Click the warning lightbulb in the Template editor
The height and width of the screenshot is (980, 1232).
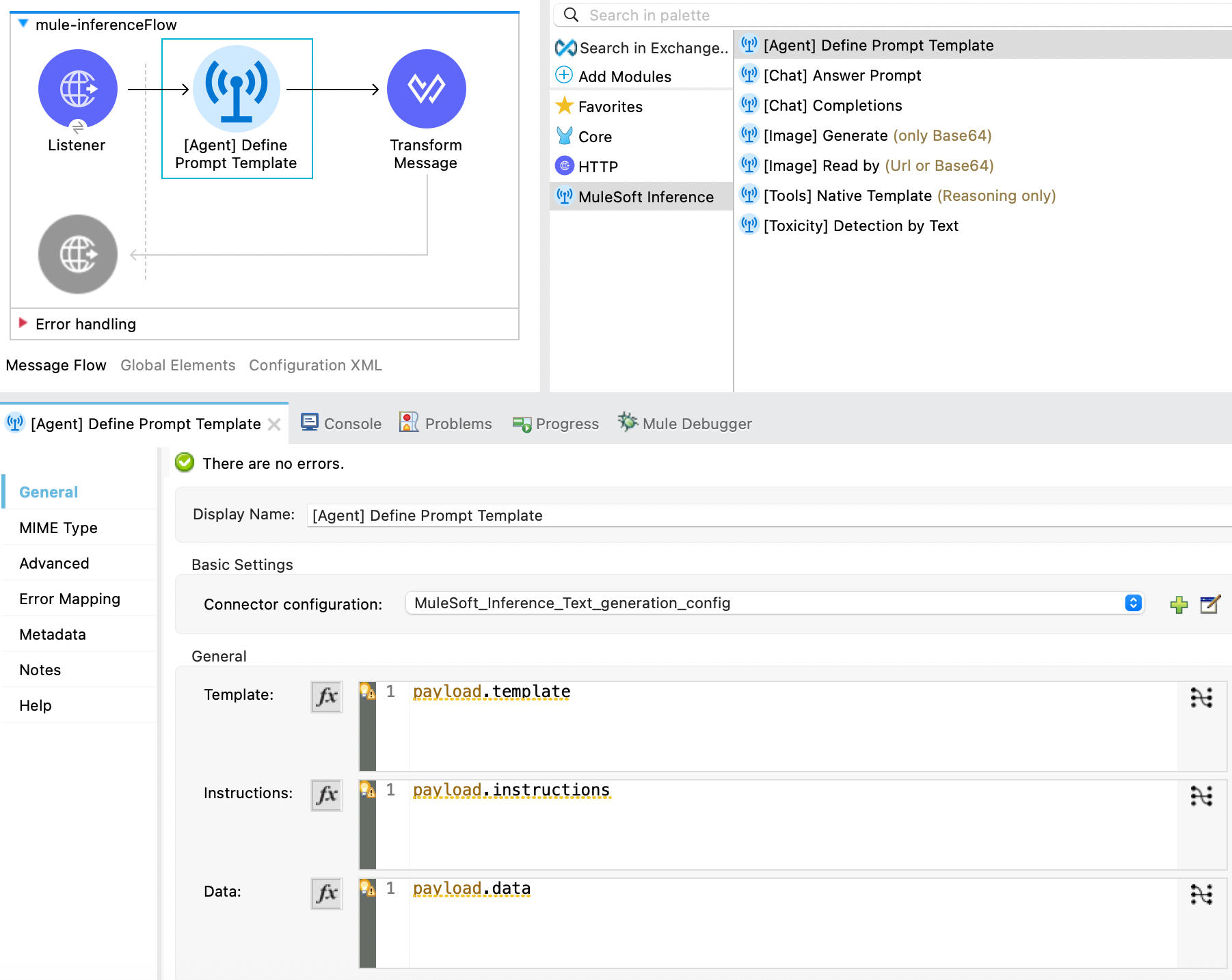[367, 691]
